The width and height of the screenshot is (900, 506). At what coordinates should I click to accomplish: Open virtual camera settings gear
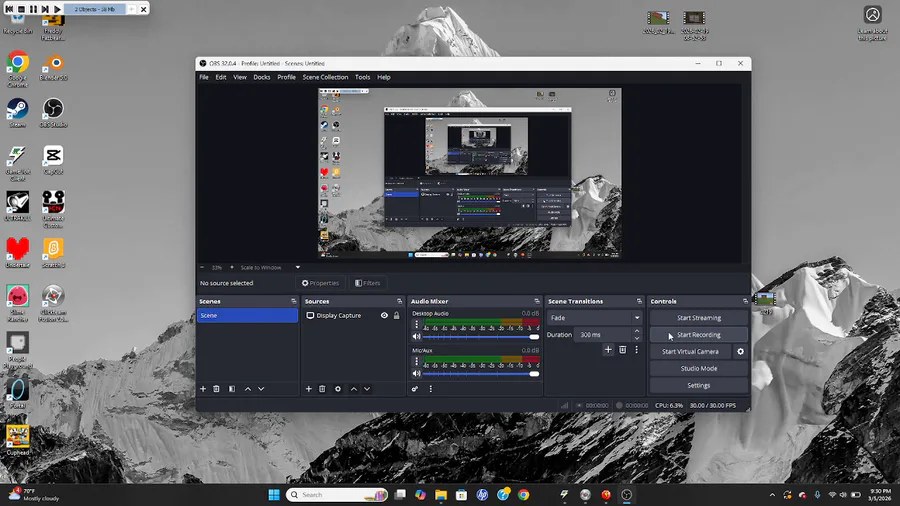pos(740,352)
